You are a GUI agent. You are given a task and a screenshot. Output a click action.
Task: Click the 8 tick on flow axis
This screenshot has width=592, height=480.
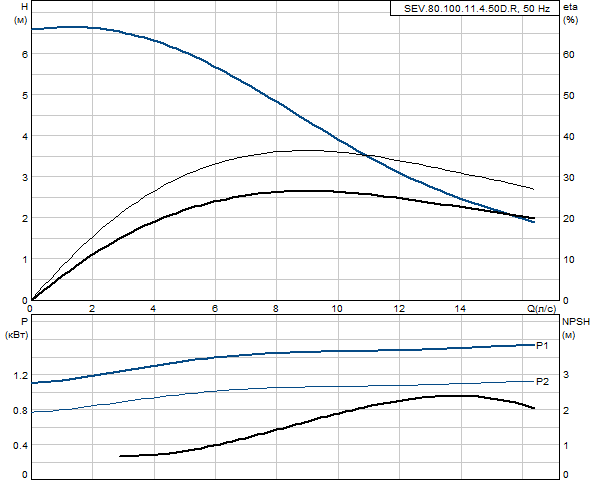click(276, 309)
